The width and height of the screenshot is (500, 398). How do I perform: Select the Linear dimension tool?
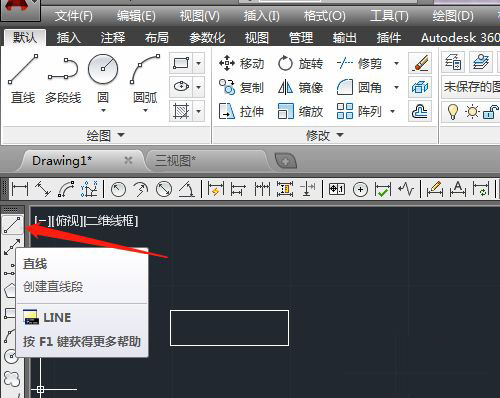pos(20,189)
